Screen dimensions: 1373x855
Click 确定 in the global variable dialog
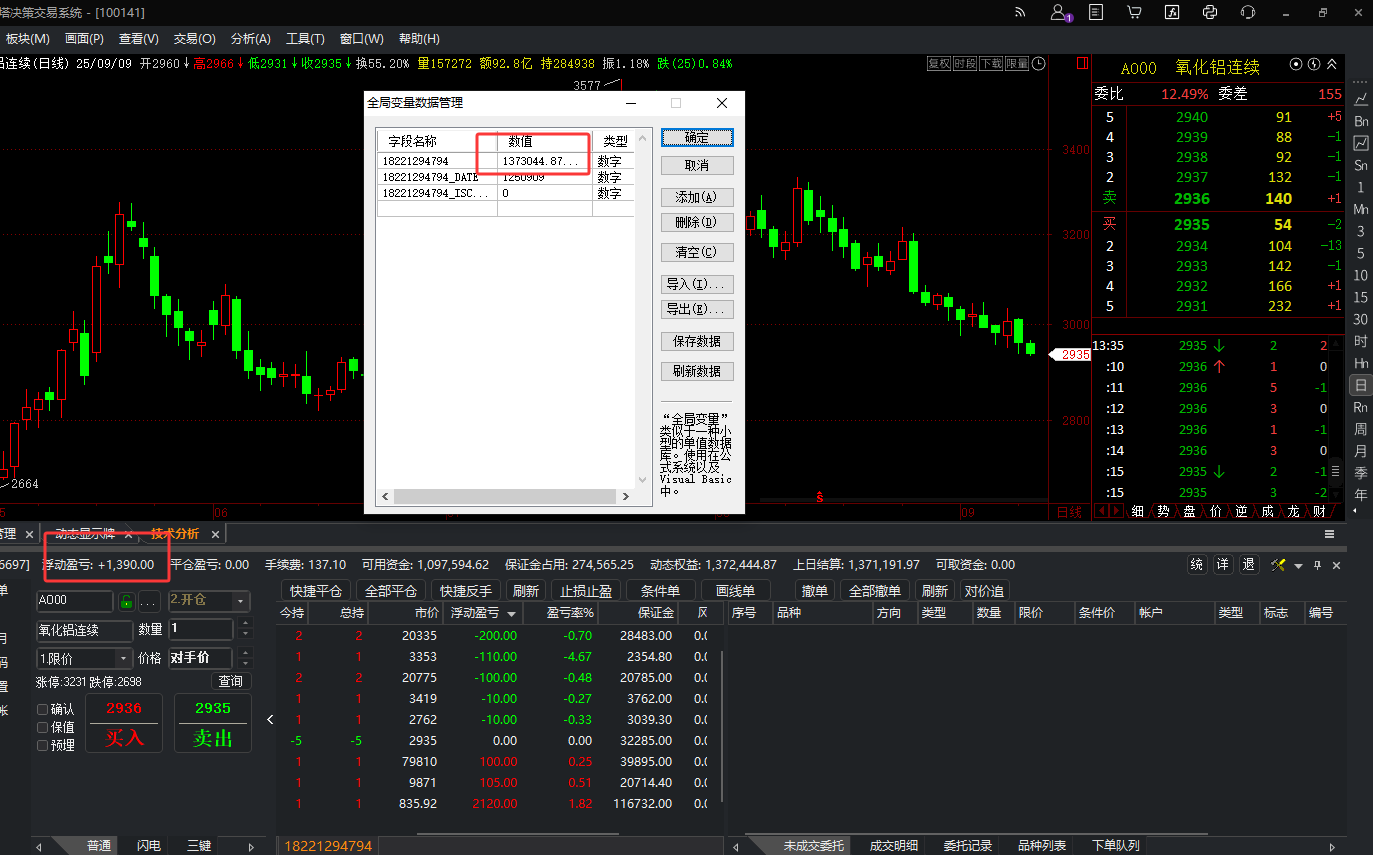click(697, 138)
